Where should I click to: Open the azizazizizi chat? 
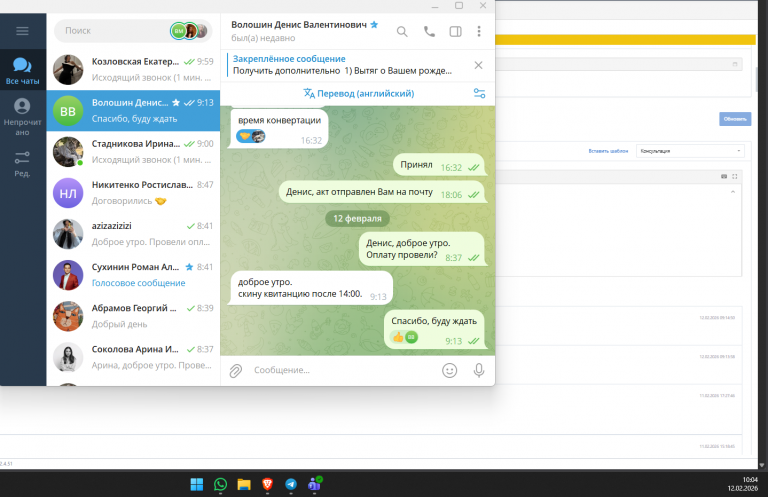pos(133,234)
